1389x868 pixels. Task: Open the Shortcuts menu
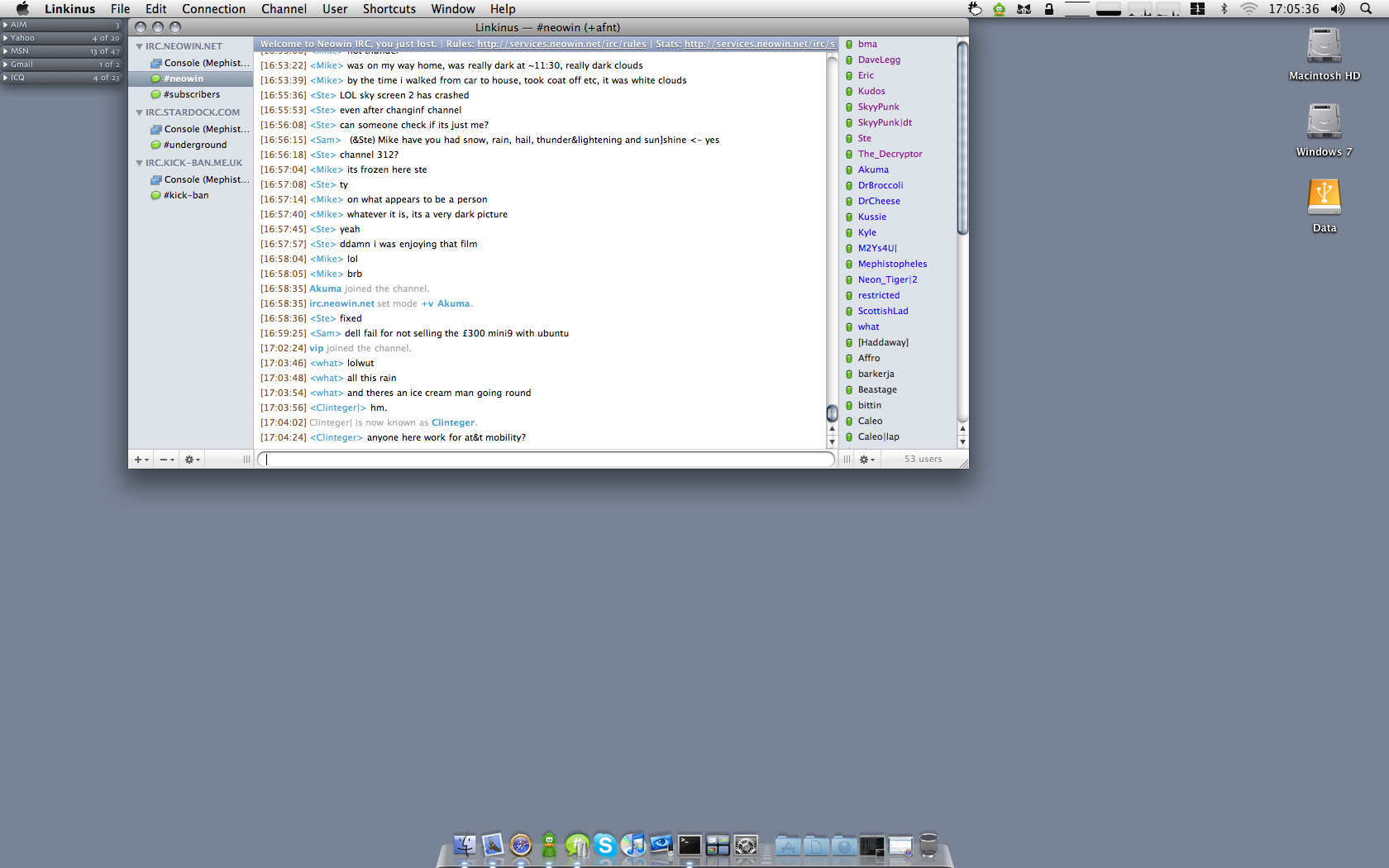tap(389, 9)
